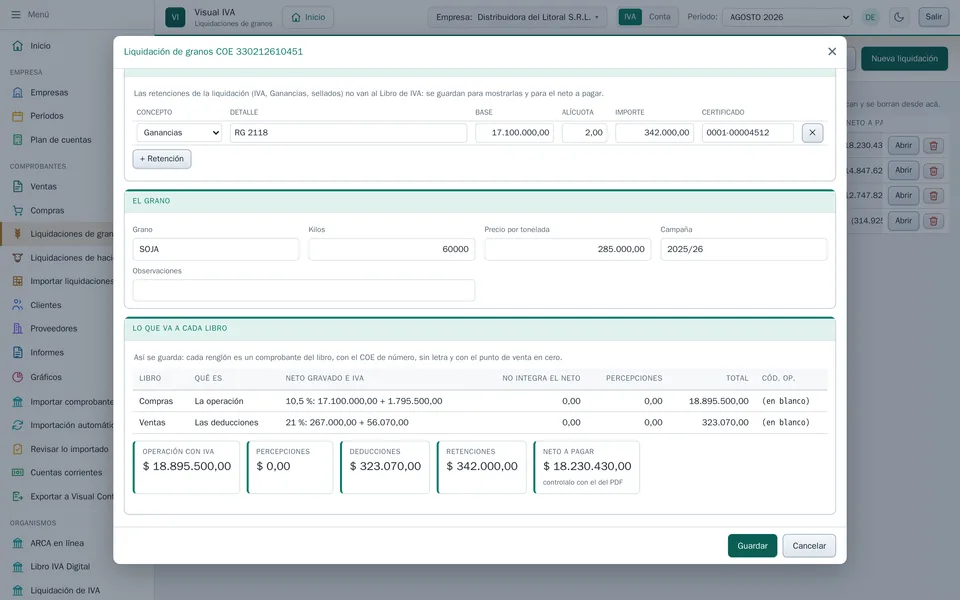Go to Inicio from the top bar
This screenshot has width=960, height=600.
[308, 17]
